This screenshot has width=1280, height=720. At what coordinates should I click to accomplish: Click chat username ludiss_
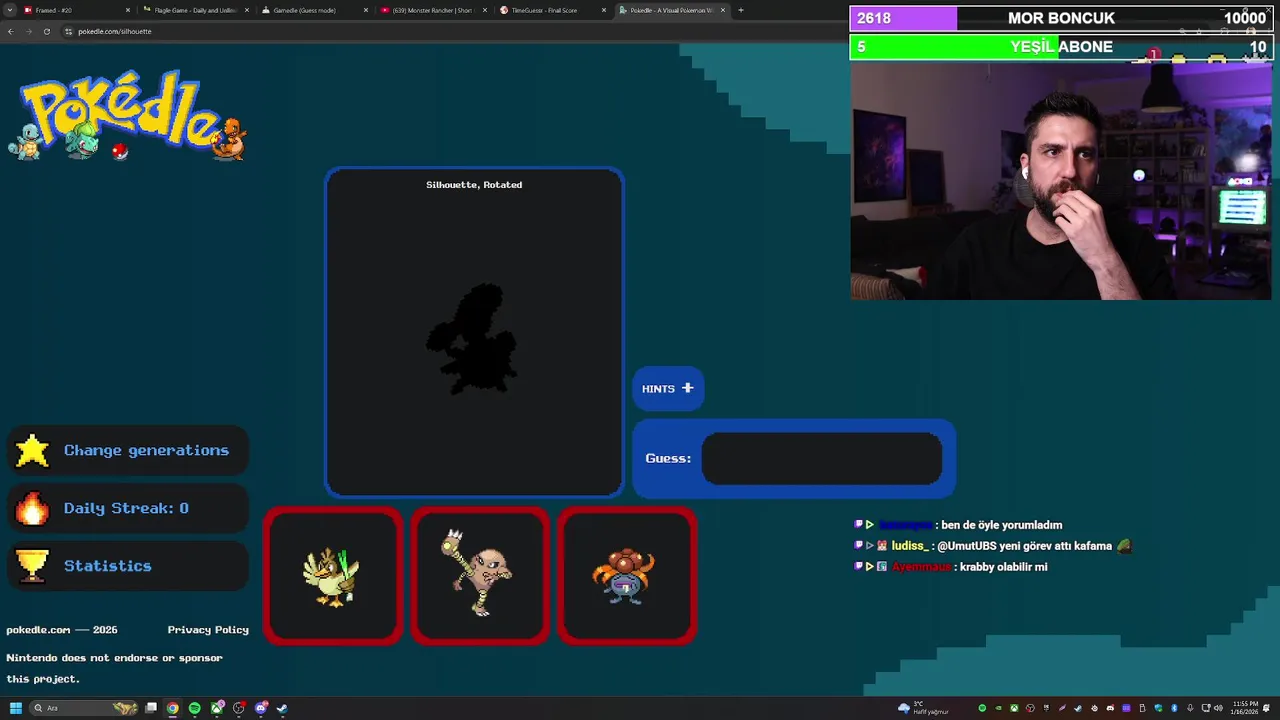(x=910, y=546)
